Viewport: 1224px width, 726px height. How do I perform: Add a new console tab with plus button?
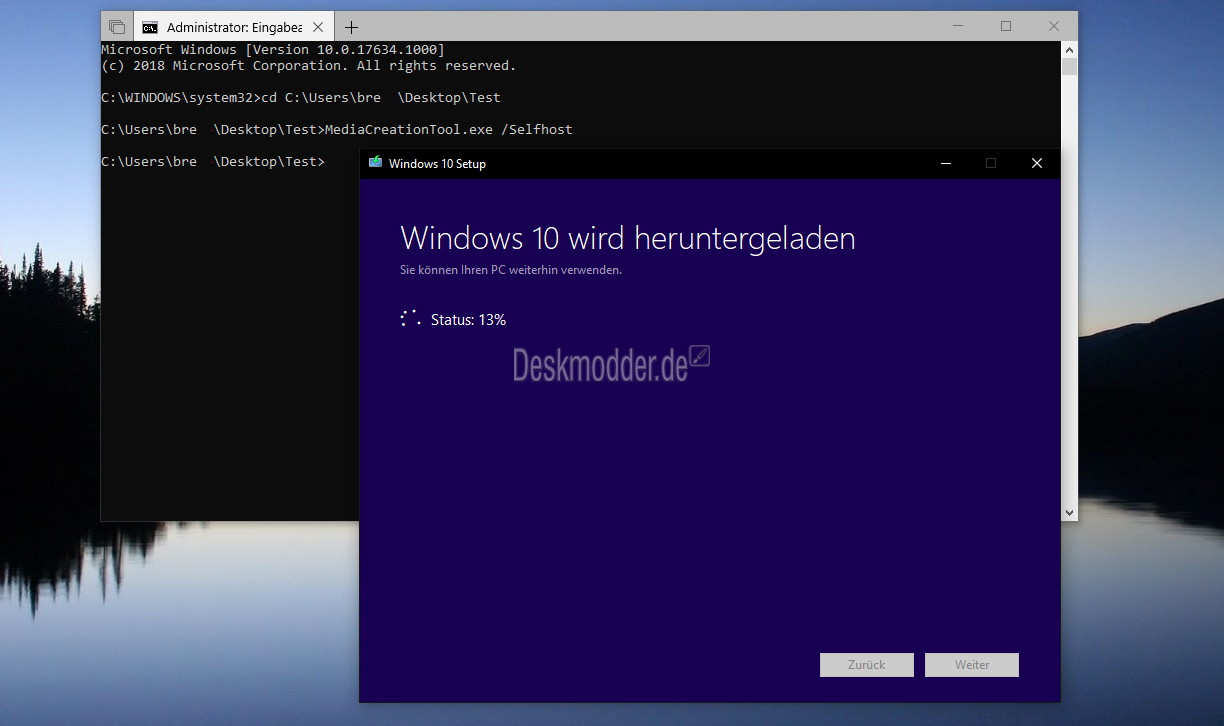(x=351, y=27)
